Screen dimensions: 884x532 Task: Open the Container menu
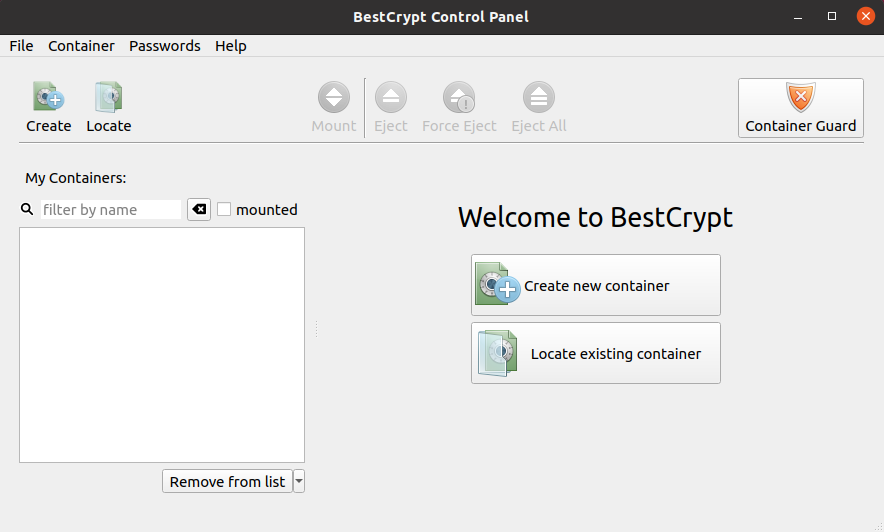(81, 46)
